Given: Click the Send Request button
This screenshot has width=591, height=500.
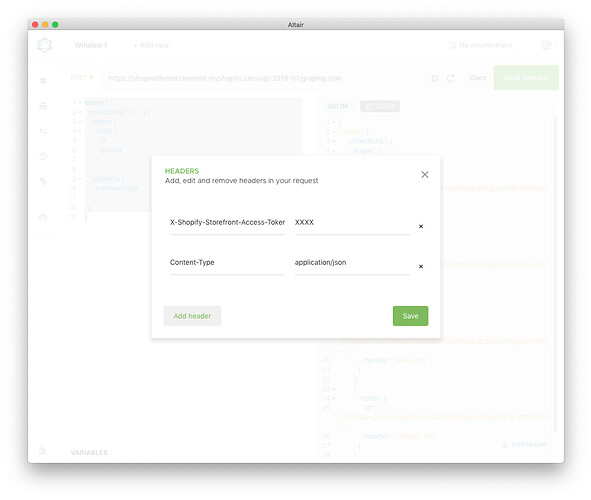Looking at the screenshot, I should (x=526, y=78).
